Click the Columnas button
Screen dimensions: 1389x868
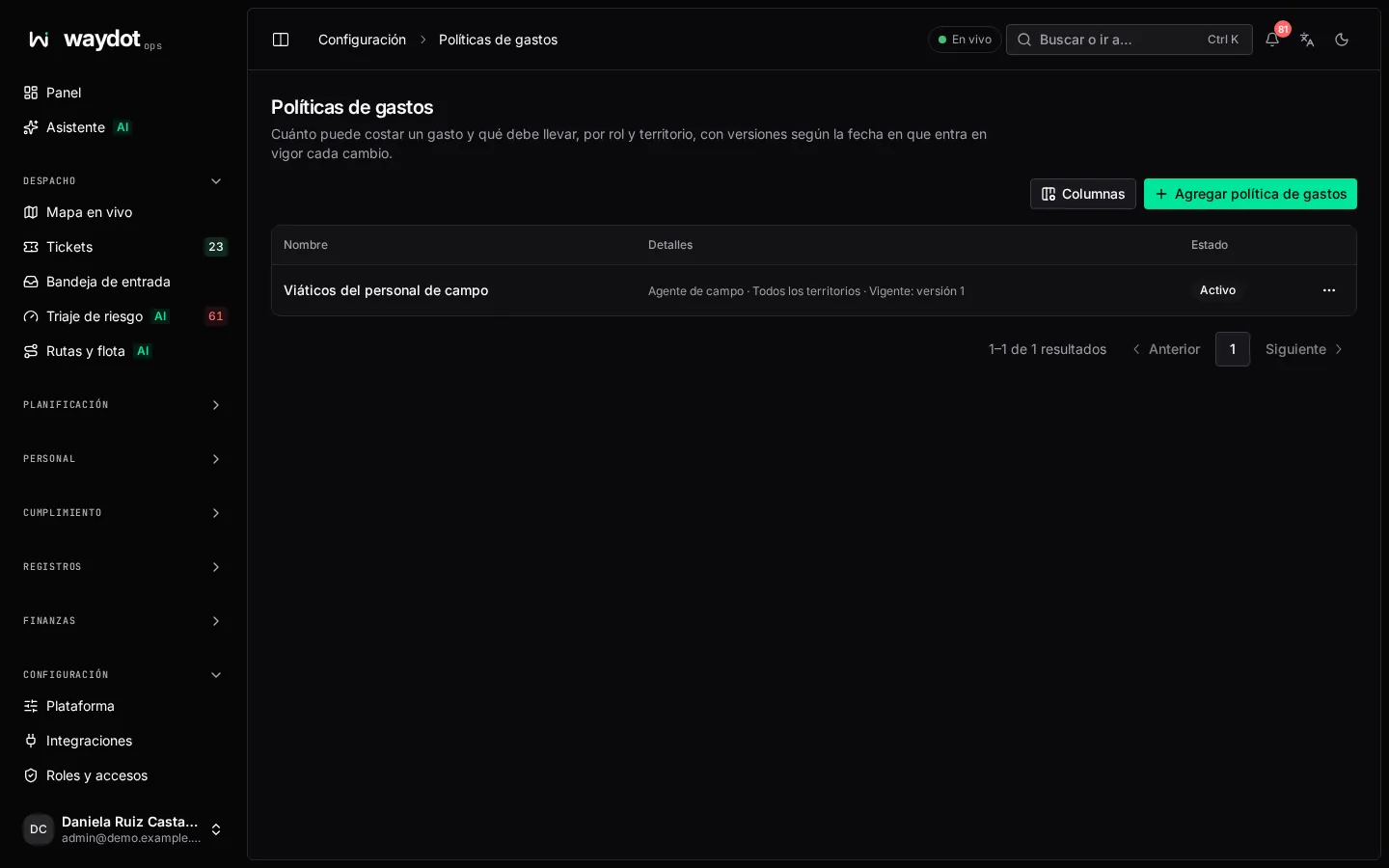pyautogui.click(x=1082, y=194)
